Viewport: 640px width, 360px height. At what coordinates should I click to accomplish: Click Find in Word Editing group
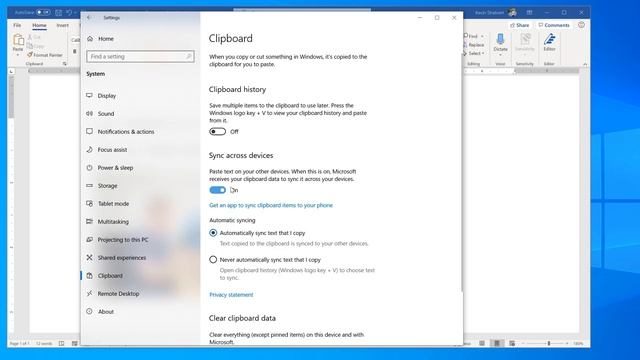(471, 36)
